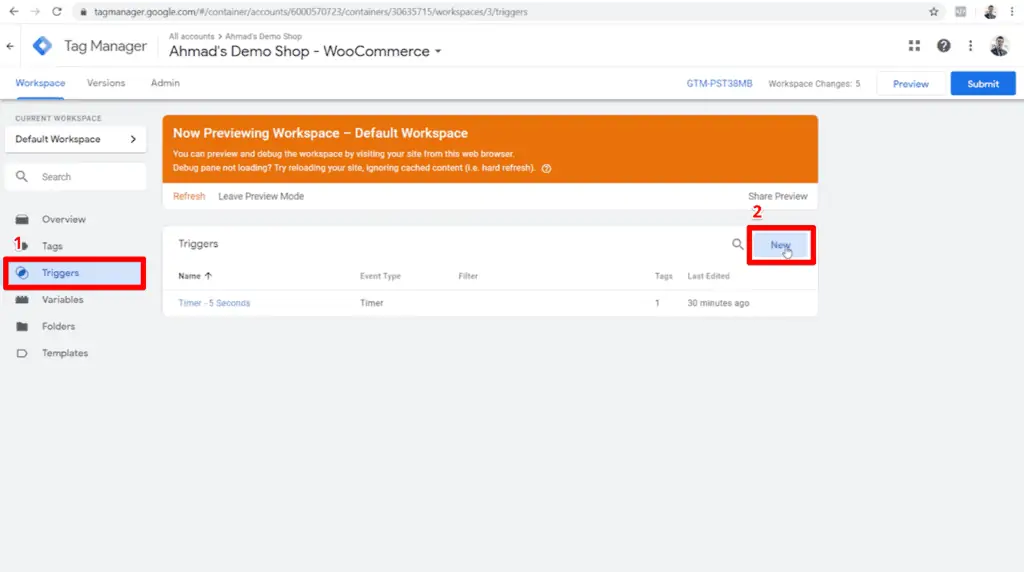Viewport: 1024px width, 572px height.
Task: Click the Tag Manager back arrow
Action: [10, 46]
